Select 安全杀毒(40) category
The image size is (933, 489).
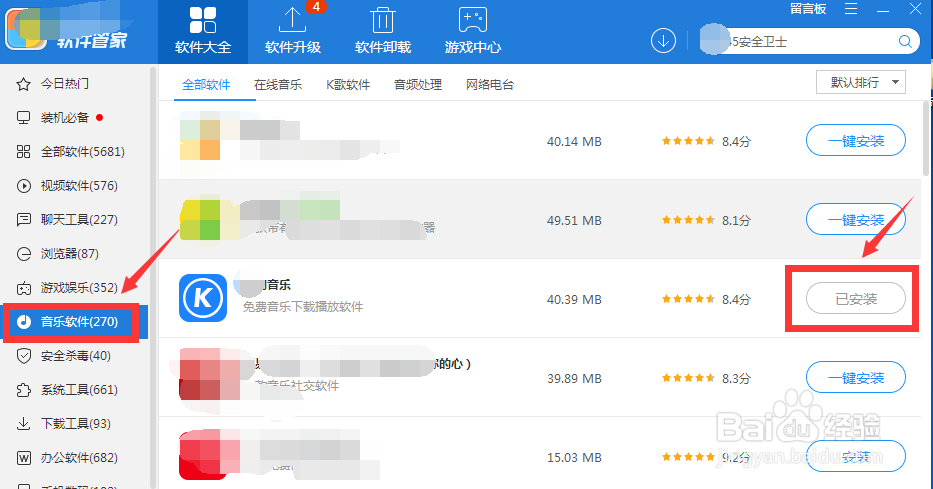point(74,356)
